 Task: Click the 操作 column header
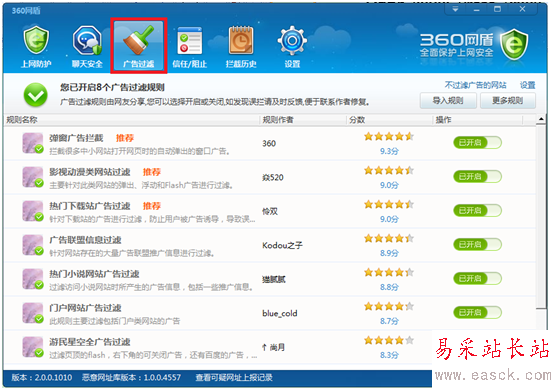(x=478, y=120)
